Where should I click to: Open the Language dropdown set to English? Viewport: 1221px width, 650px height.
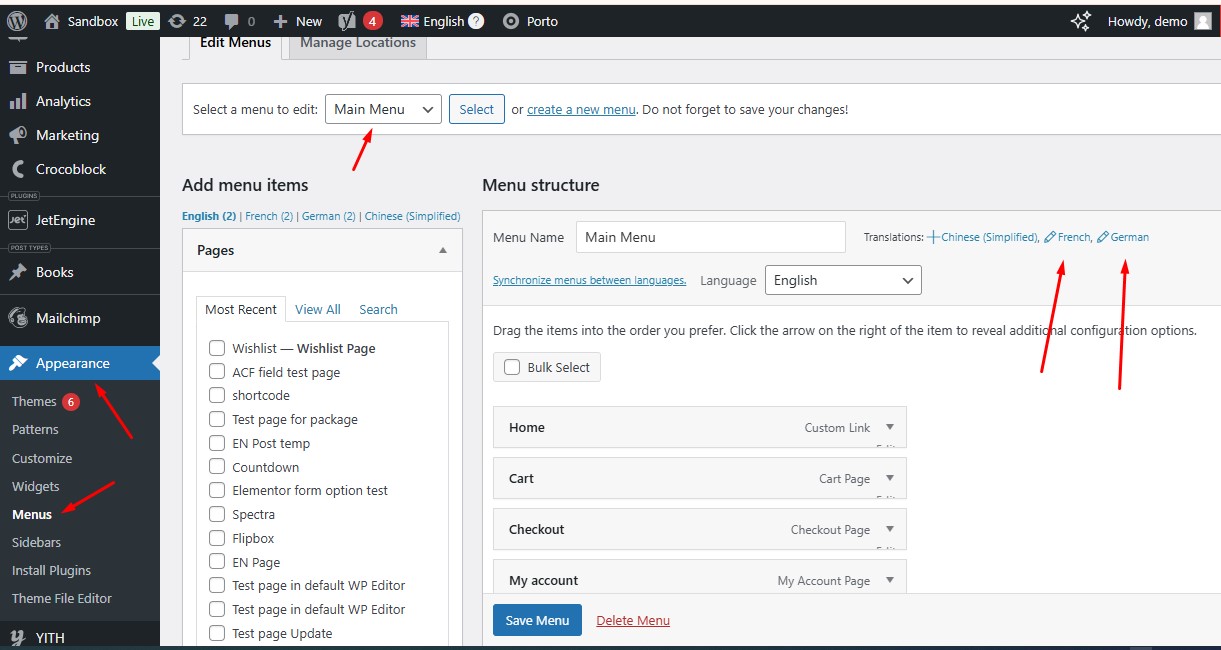[843, 280]
